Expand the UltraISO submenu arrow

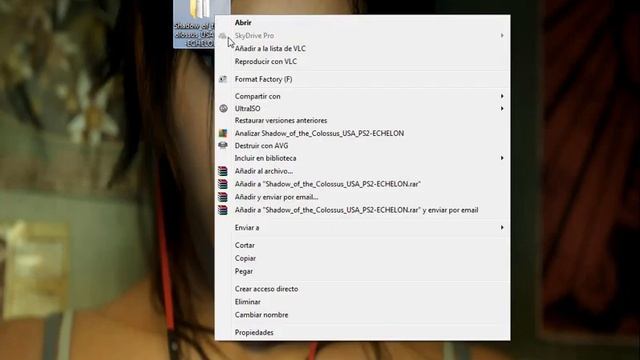tap(502, 109)
